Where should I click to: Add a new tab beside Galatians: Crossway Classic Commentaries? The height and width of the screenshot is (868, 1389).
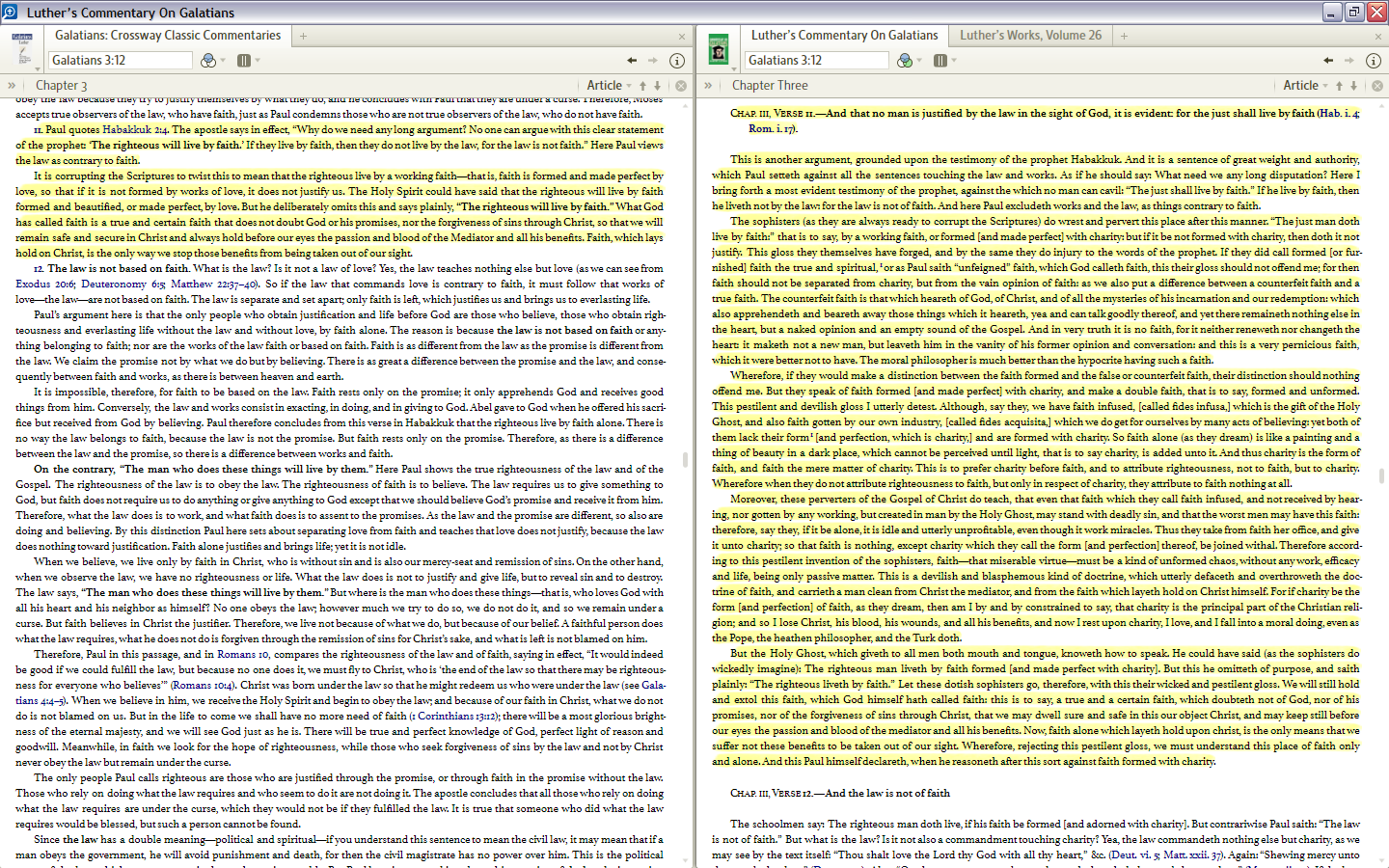tap(303, 36)
